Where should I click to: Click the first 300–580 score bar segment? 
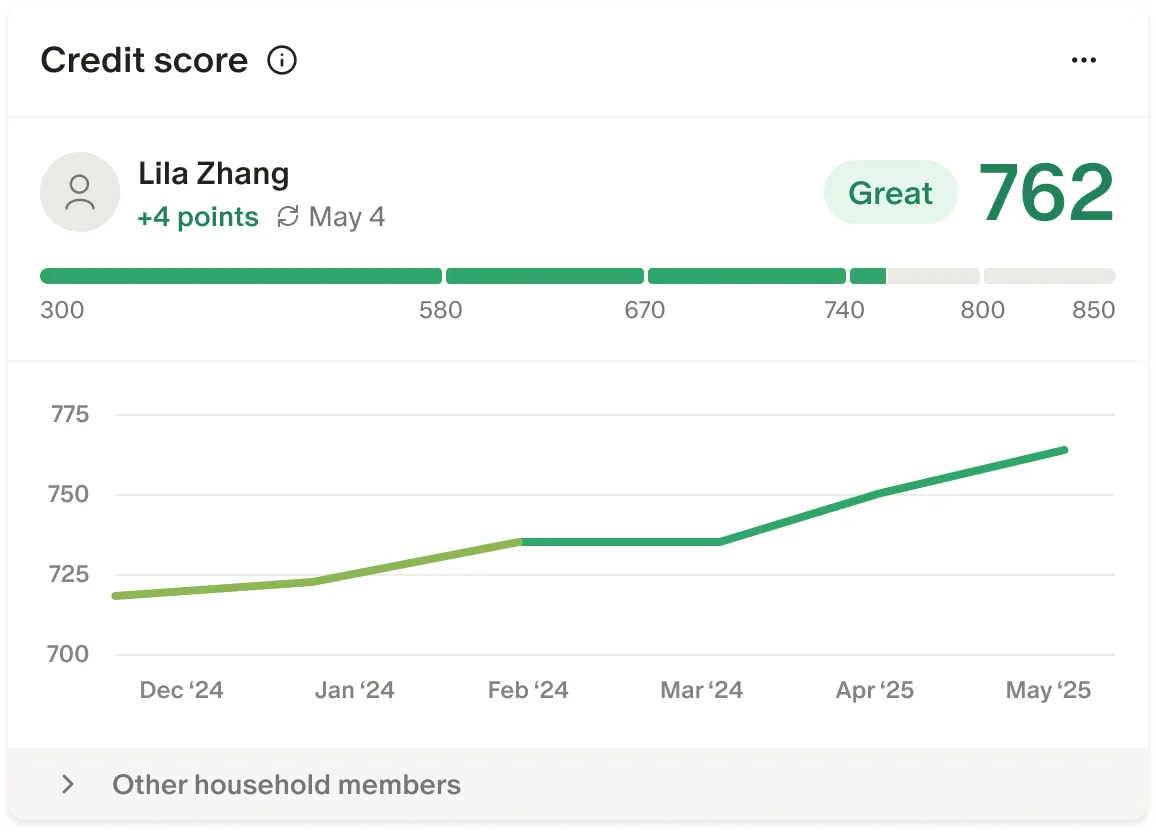click(241, 276)
